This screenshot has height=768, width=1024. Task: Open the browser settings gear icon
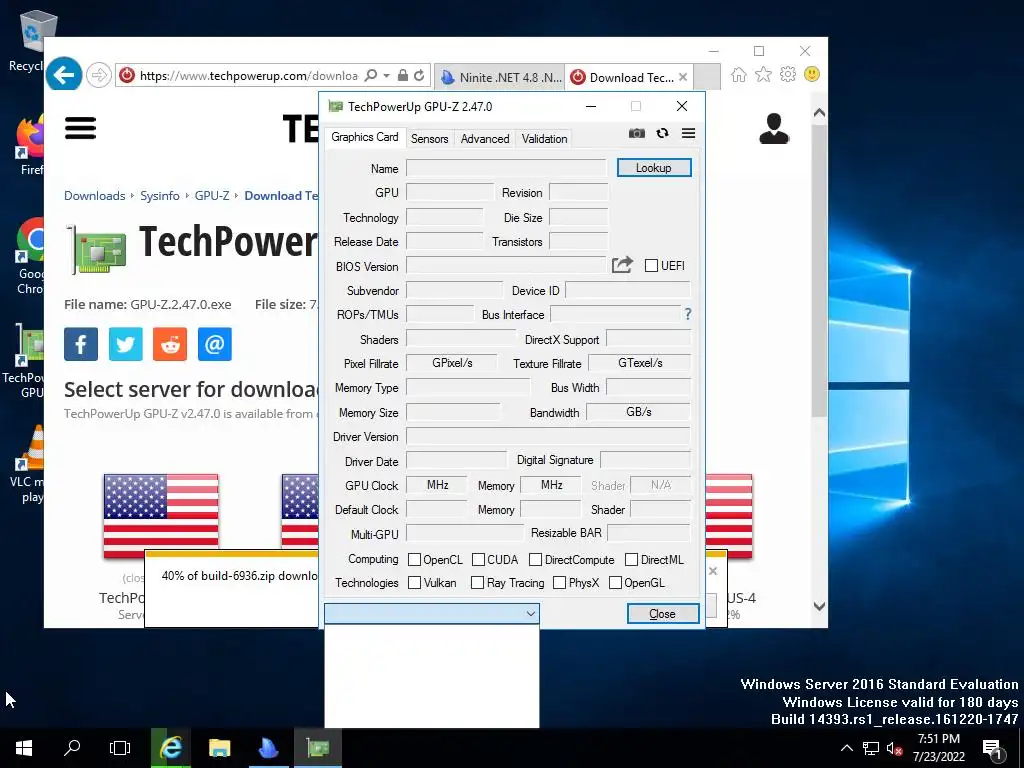[788, 74]
